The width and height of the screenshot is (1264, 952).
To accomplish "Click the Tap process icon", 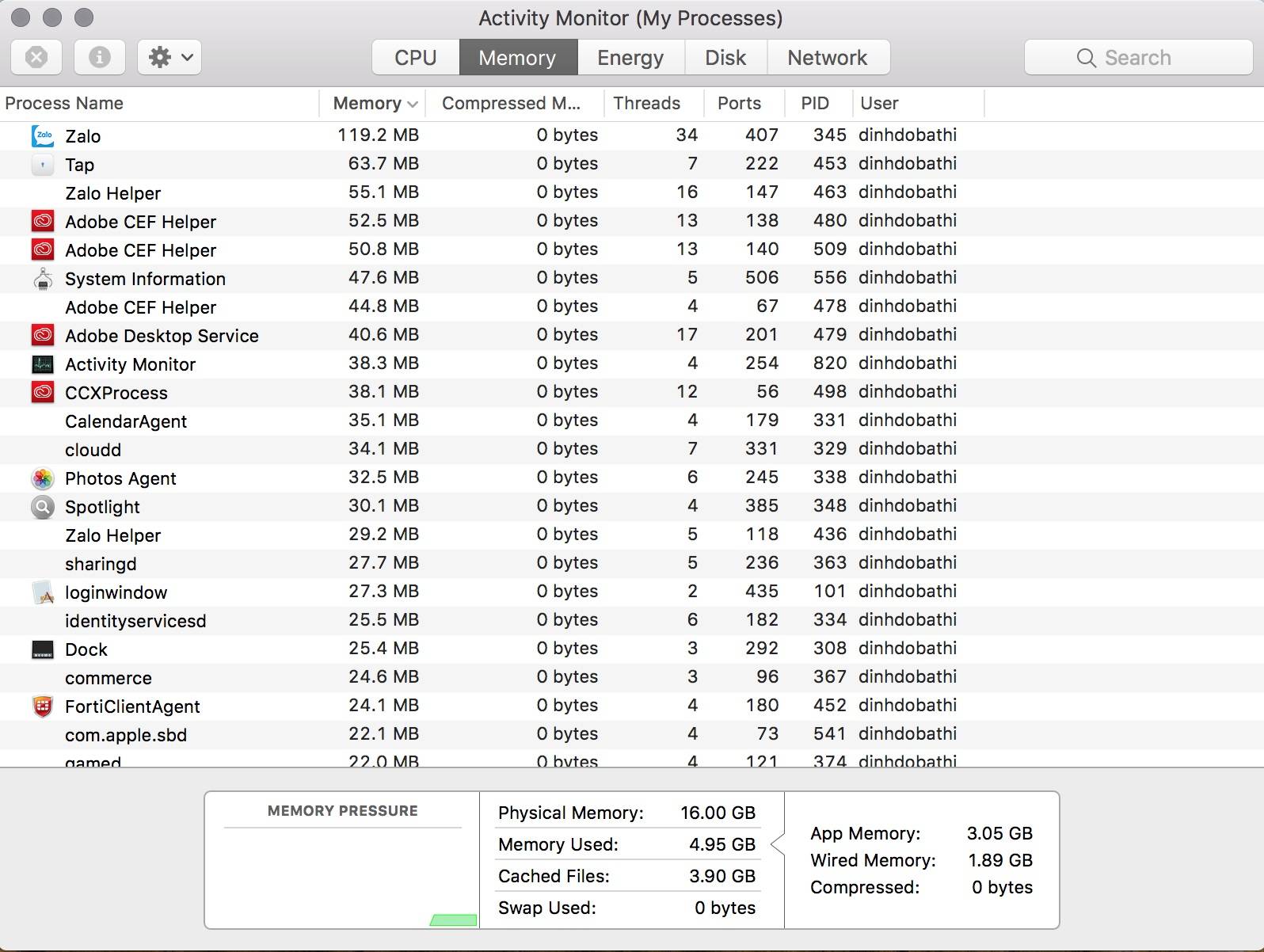I will (43, 164).
